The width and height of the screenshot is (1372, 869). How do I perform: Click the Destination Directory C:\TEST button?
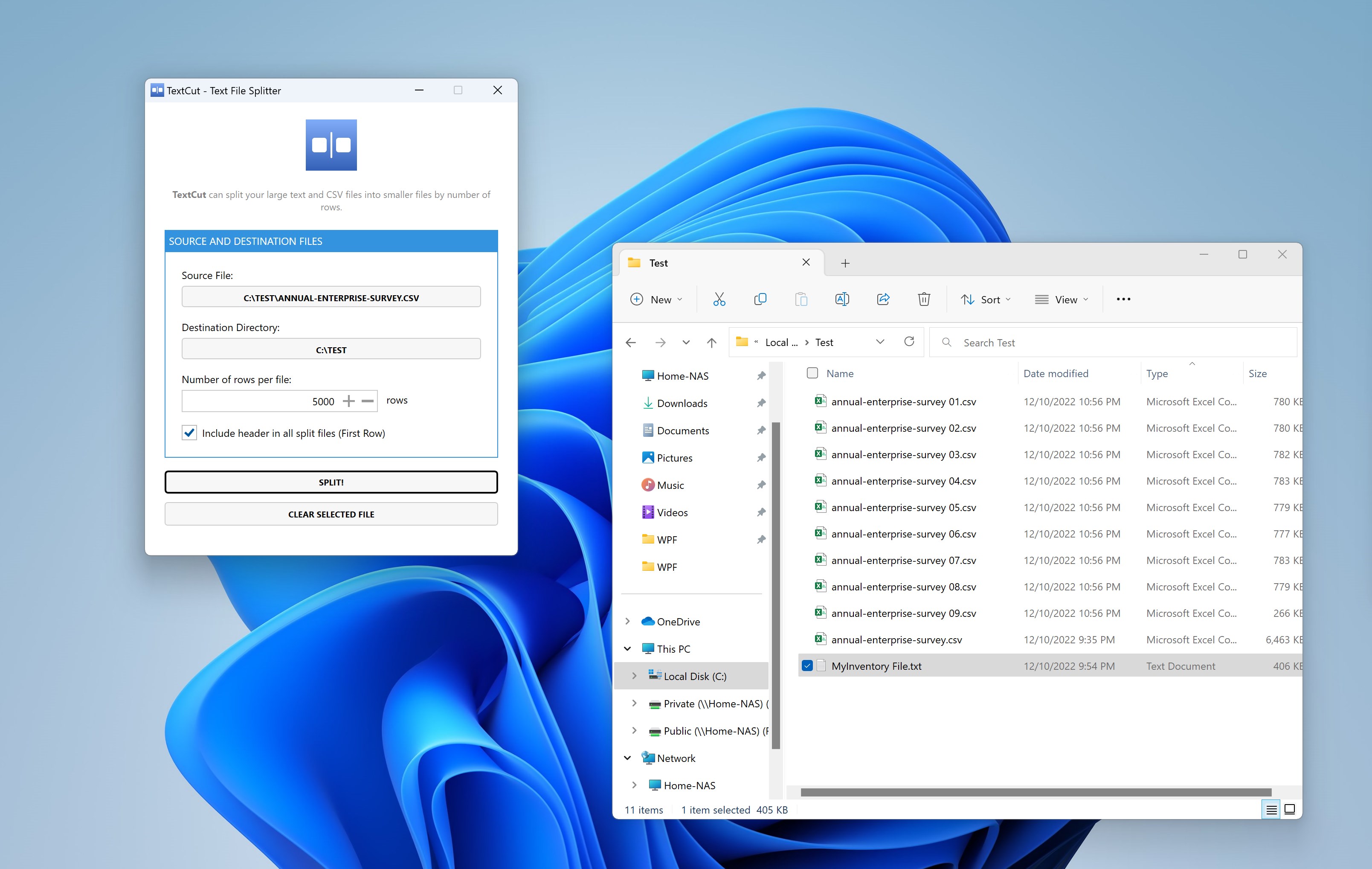pyautogui.click(x=331, y=349)
